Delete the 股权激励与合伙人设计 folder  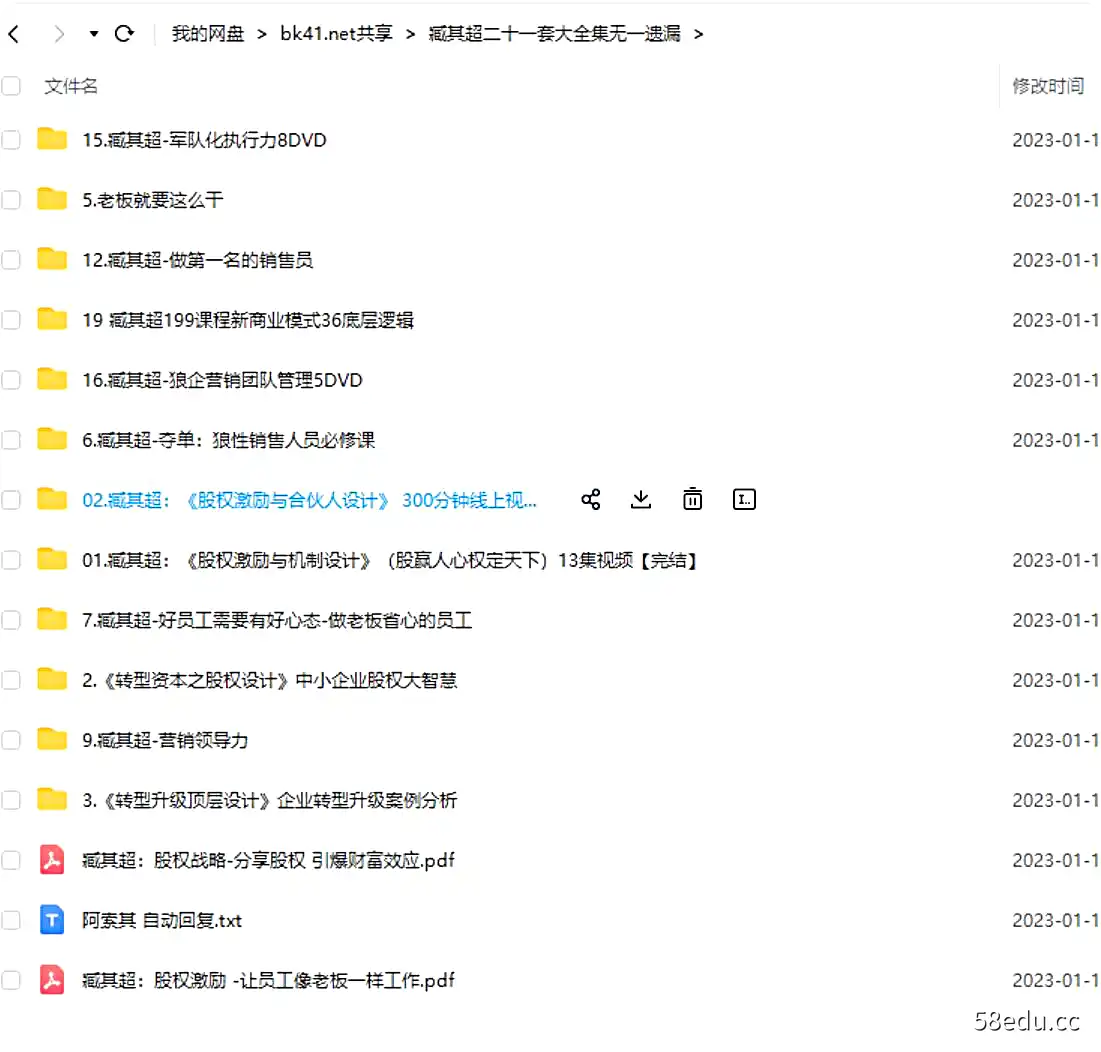pyautogui.click(x=692, y=499)
